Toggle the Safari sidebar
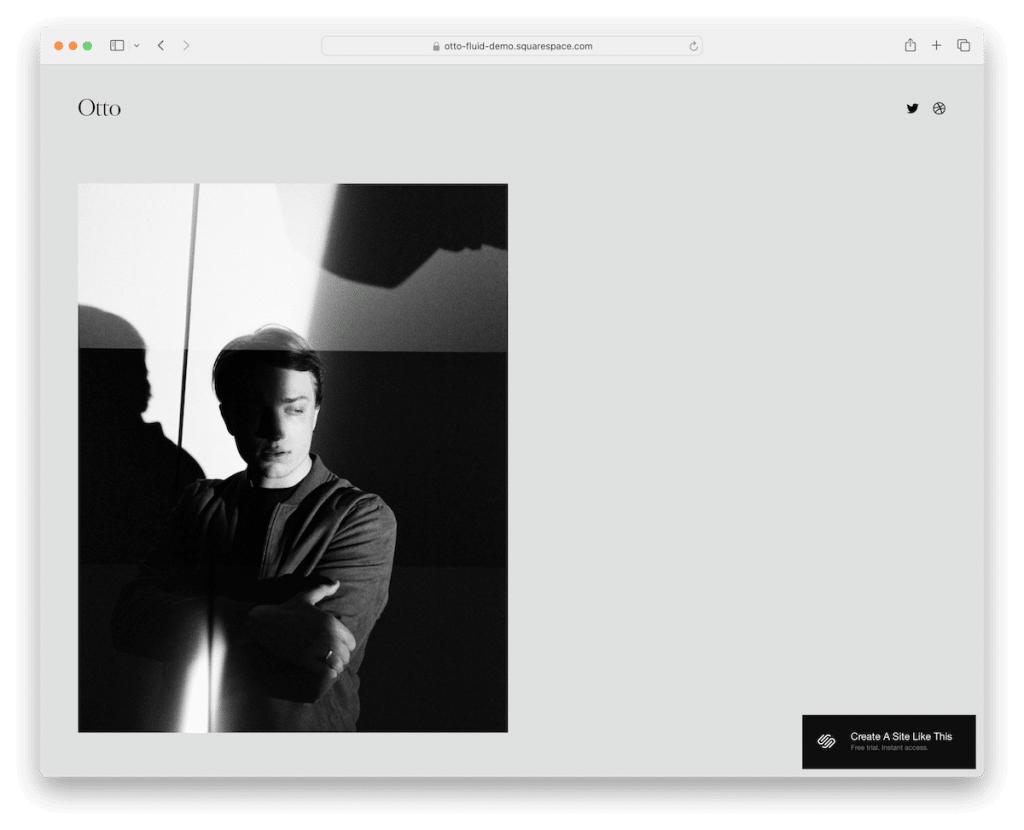The image size is (1024, 830). point(117,45)
